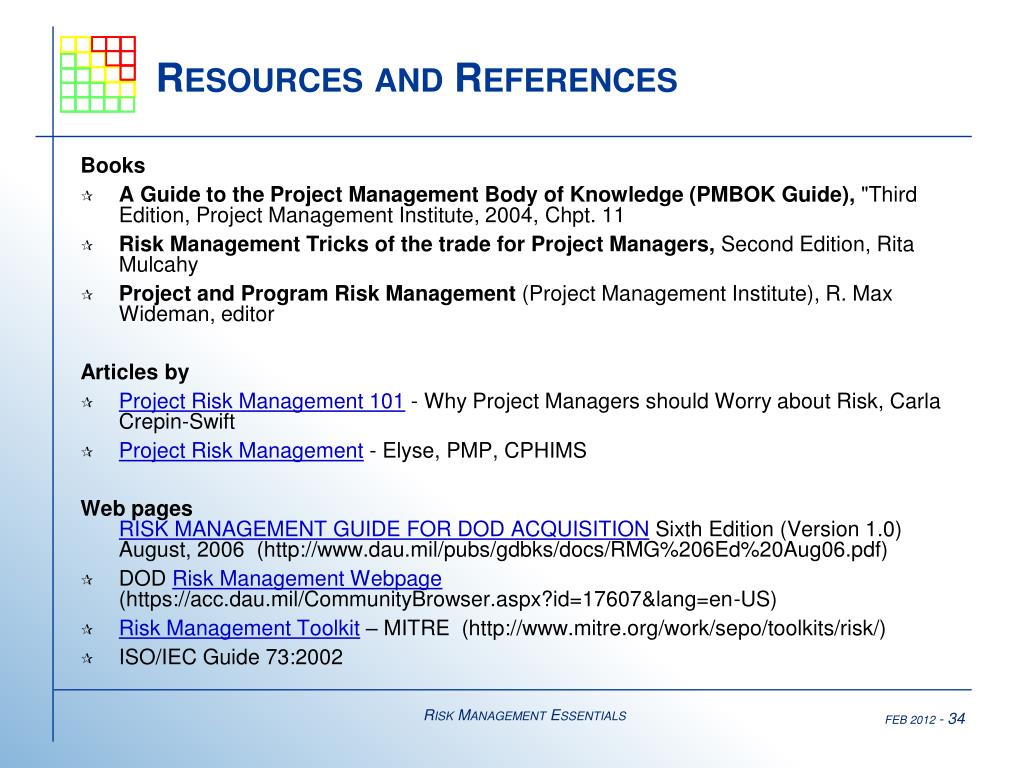Open the Project Risk Management article by Elyse
The width and height of the screenshot is (1024, 768).
pyautogui.click(x=241, y=451)
